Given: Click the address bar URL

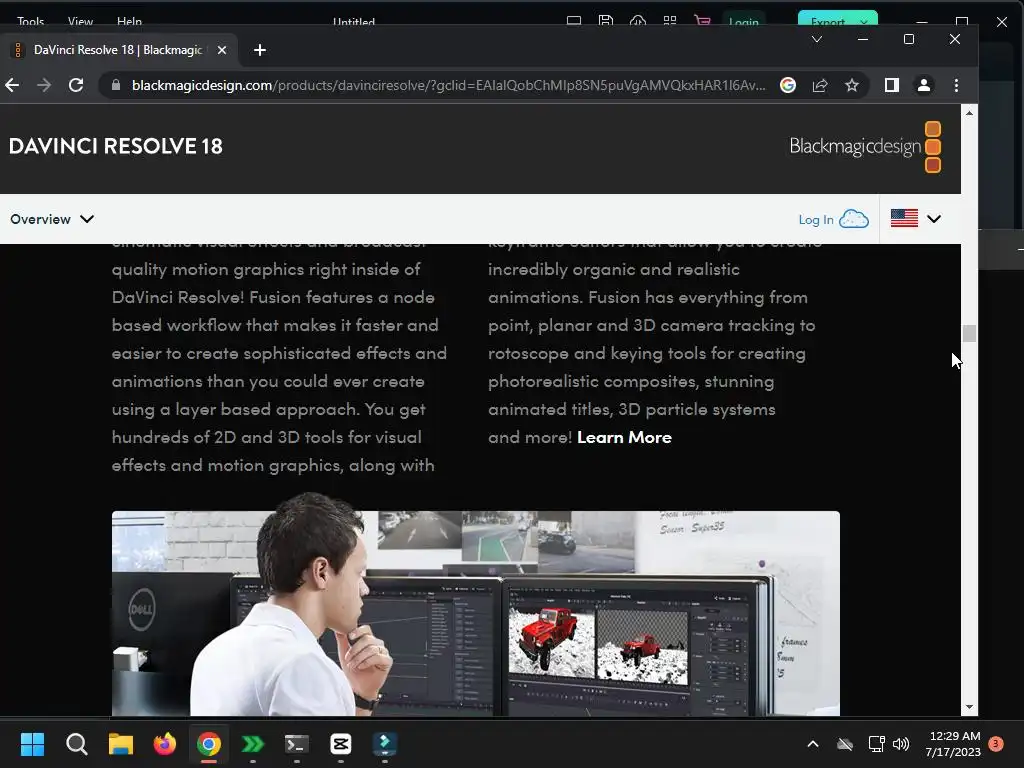Looking at the screenshot, I should tap(448, 85).
